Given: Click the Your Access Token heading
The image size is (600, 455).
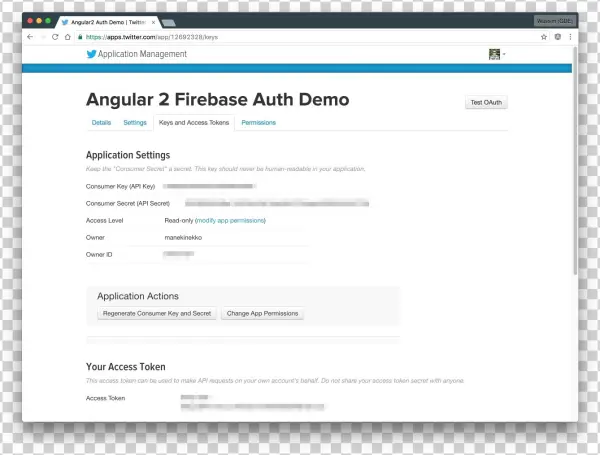Looking at the screenshot, I should pyautogui.click(x=126, y=367).
